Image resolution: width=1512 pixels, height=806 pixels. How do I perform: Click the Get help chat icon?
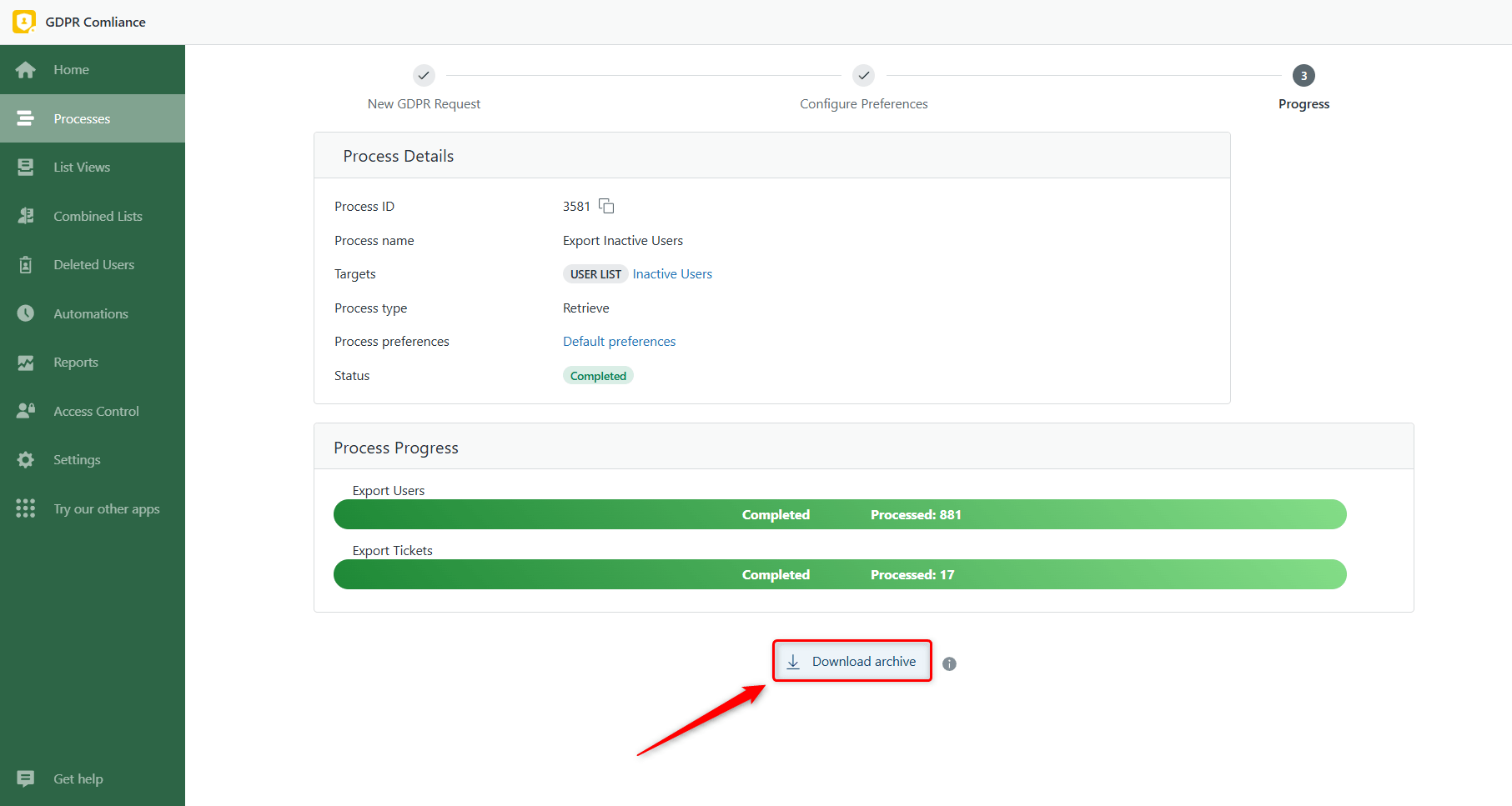(26, 778)
